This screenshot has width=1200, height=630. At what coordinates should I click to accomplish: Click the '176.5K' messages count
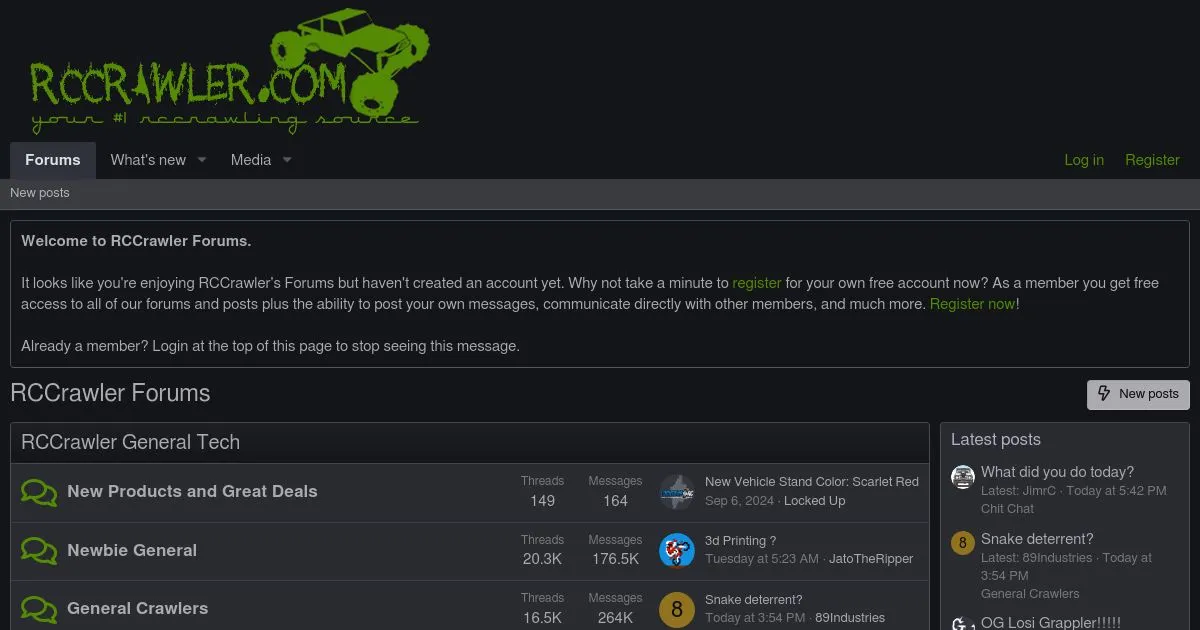pyautogui.click(x=615, y=559)
